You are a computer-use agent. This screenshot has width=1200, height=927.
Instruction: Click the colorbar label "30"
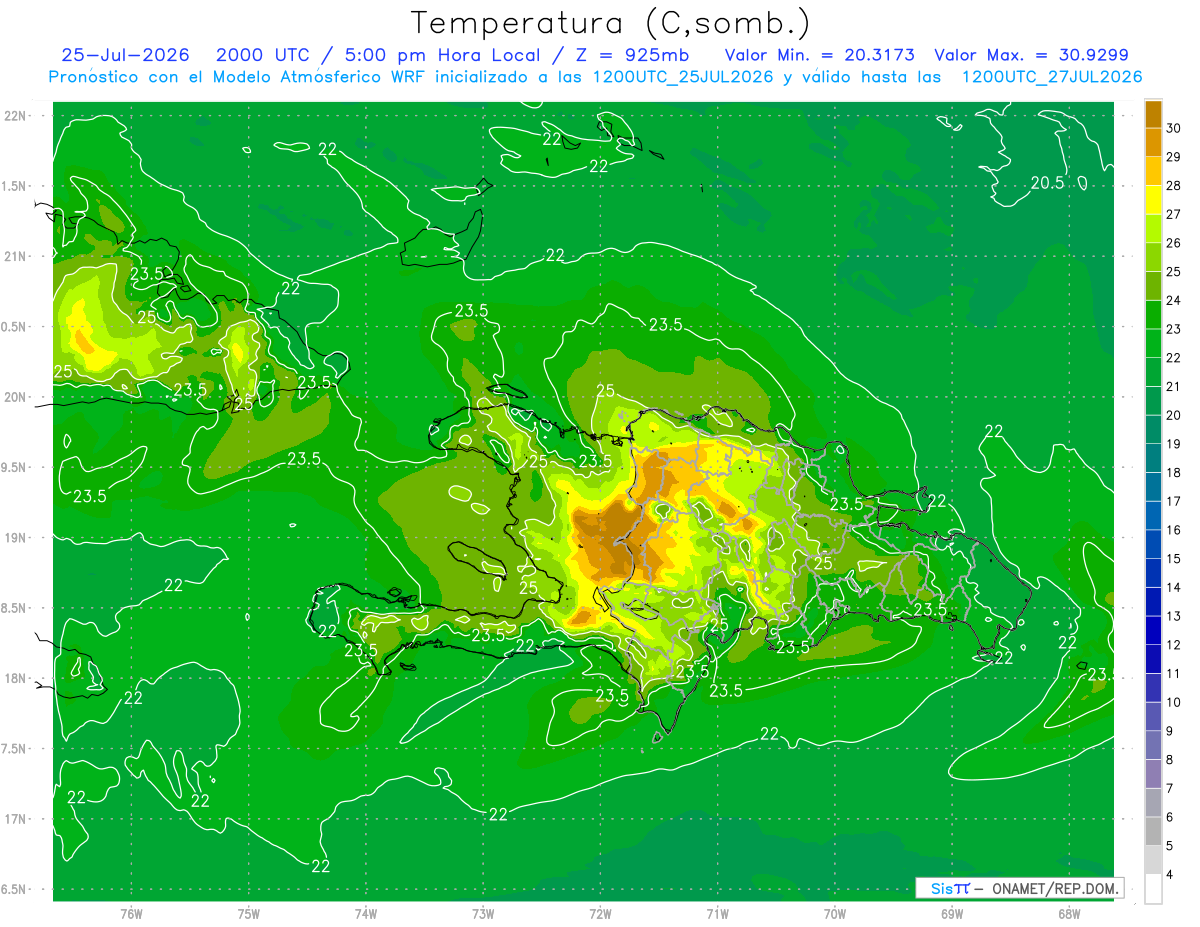1174,128
